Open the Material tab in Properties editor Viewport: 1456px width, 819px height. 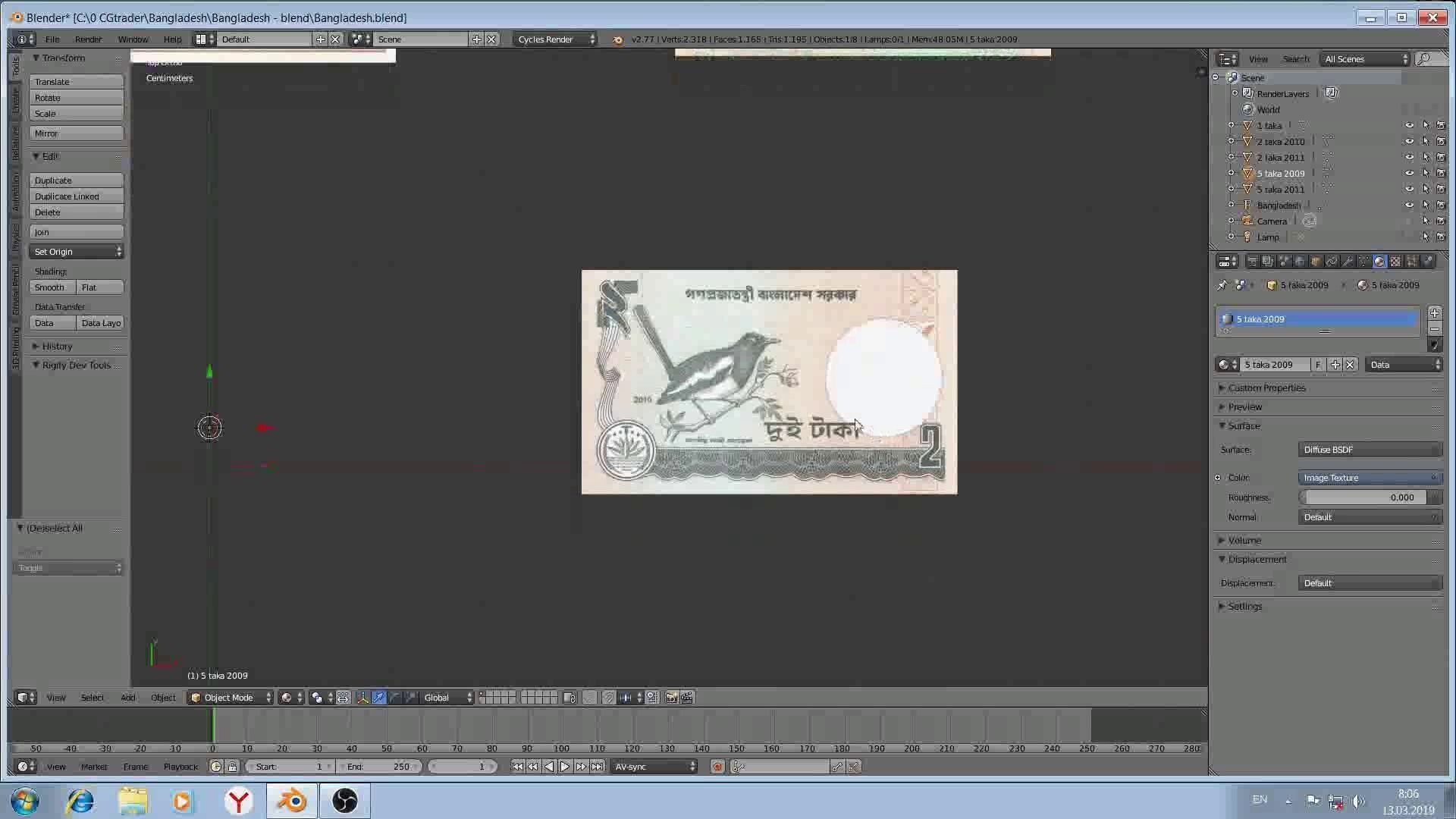(1379, 261)
